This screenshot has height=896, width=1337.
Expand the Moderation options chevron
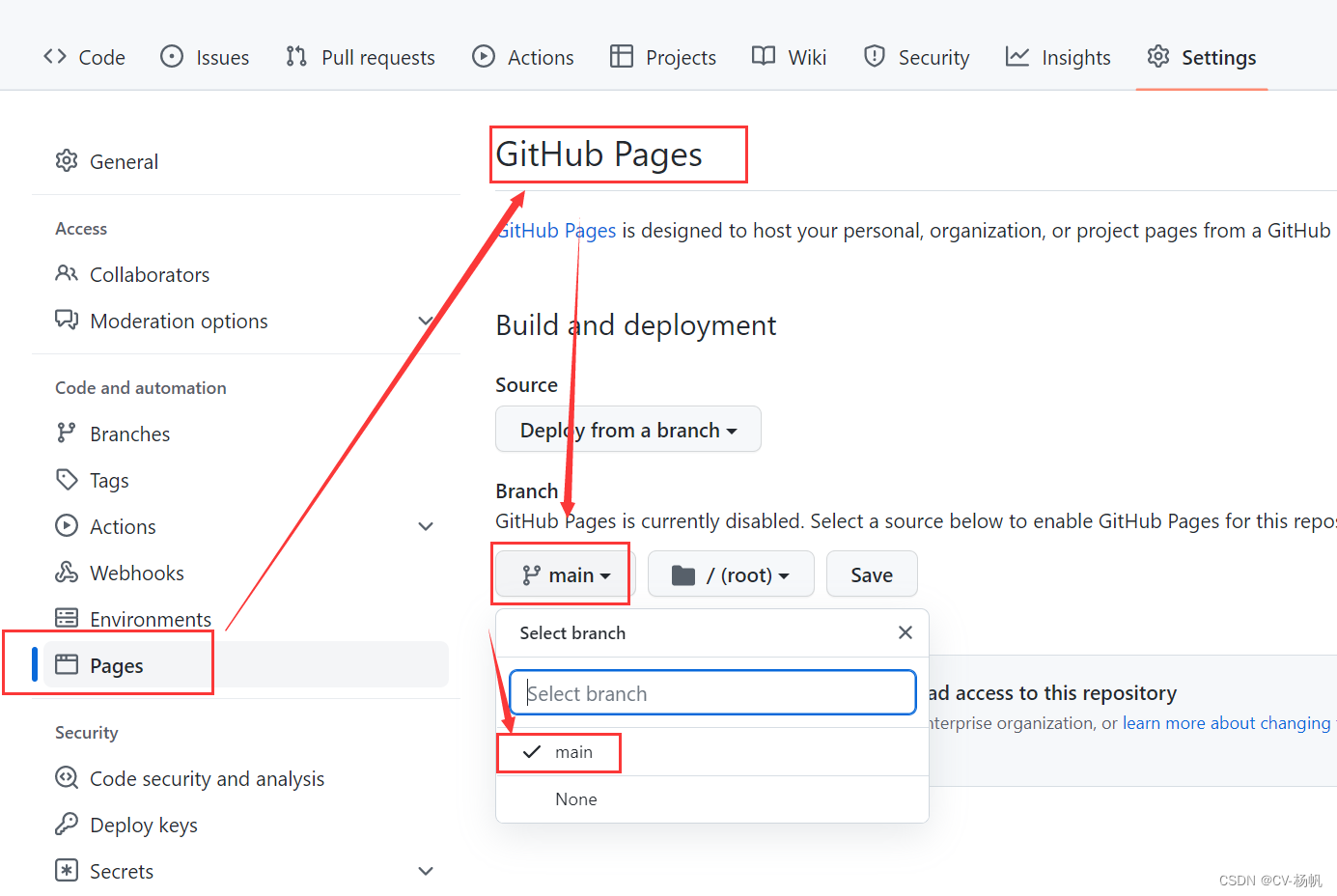[x=426, y=321]
